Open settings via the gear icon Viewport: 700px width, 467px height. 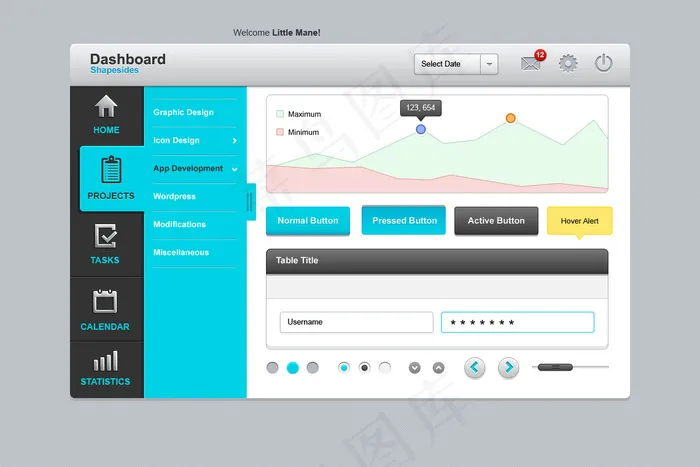pyautogui.click(x=568, y=63)
